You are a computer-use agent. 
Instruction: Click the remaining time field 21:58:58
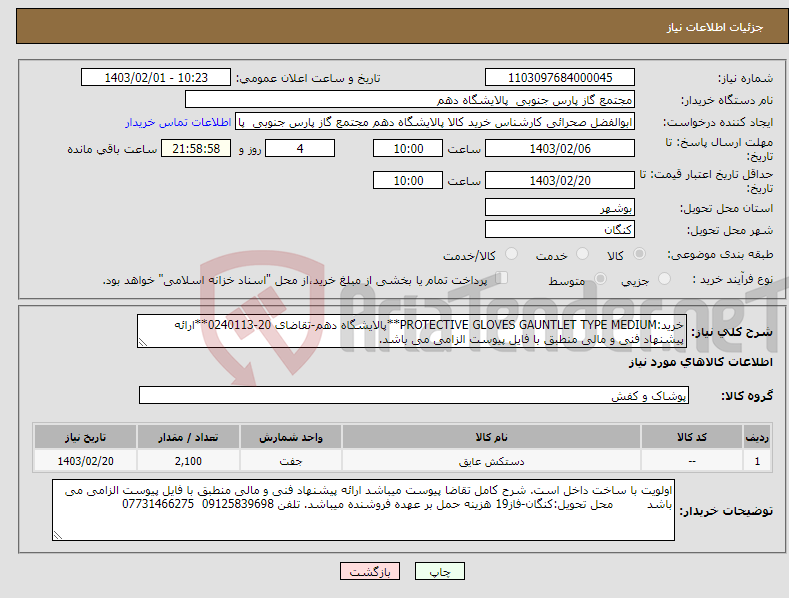(196, 148)
